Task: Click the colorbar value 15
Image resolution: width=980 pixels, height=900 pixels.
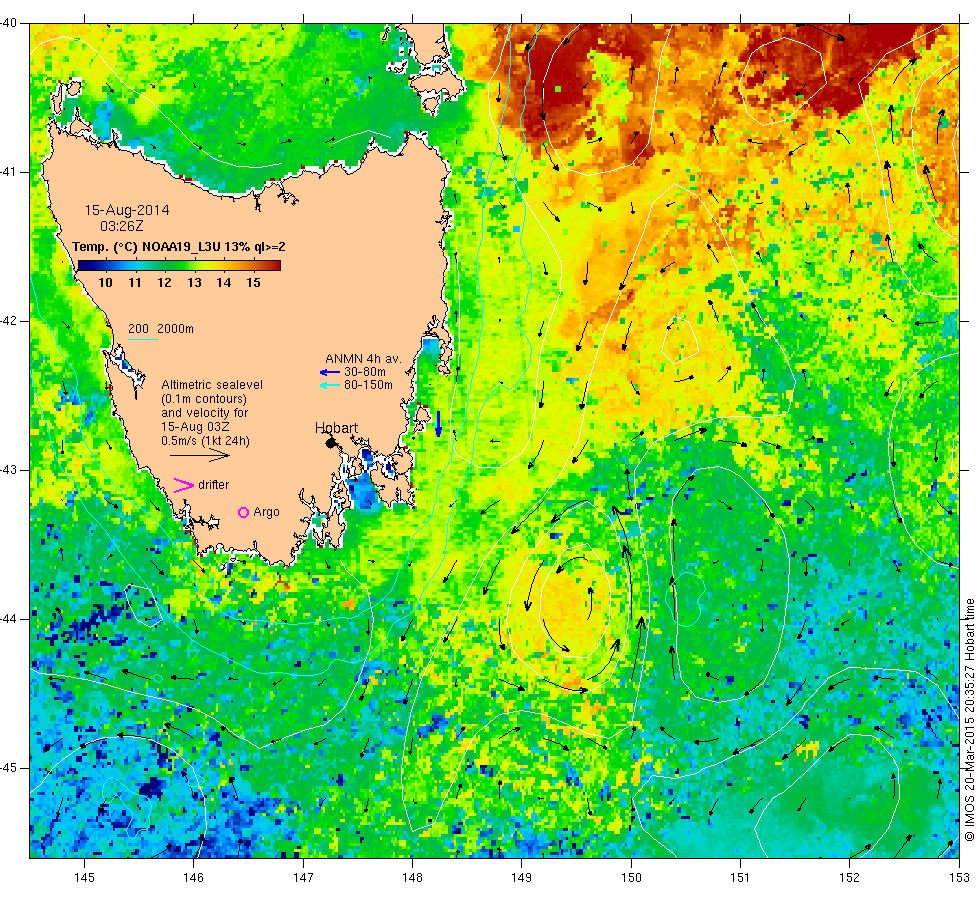Action: [253, 282]
